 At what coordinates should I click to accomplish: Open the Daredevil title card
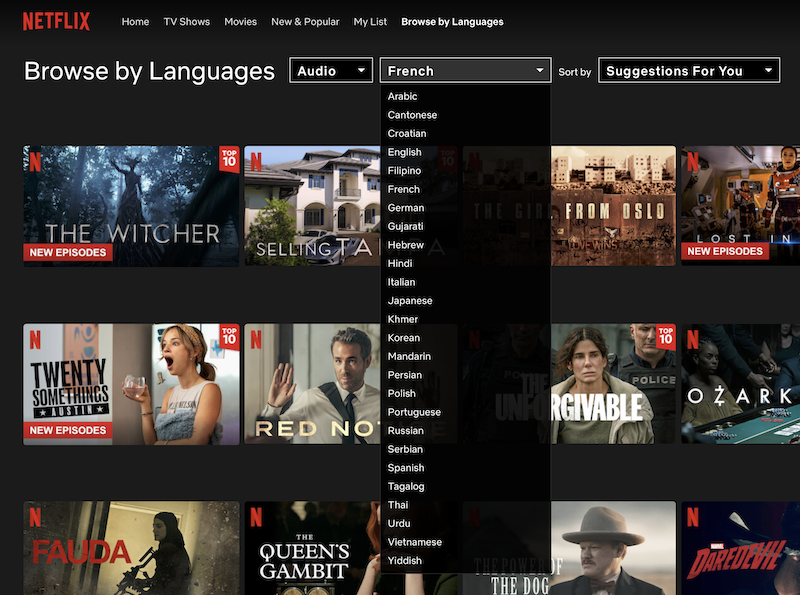[x=740, y=548]
